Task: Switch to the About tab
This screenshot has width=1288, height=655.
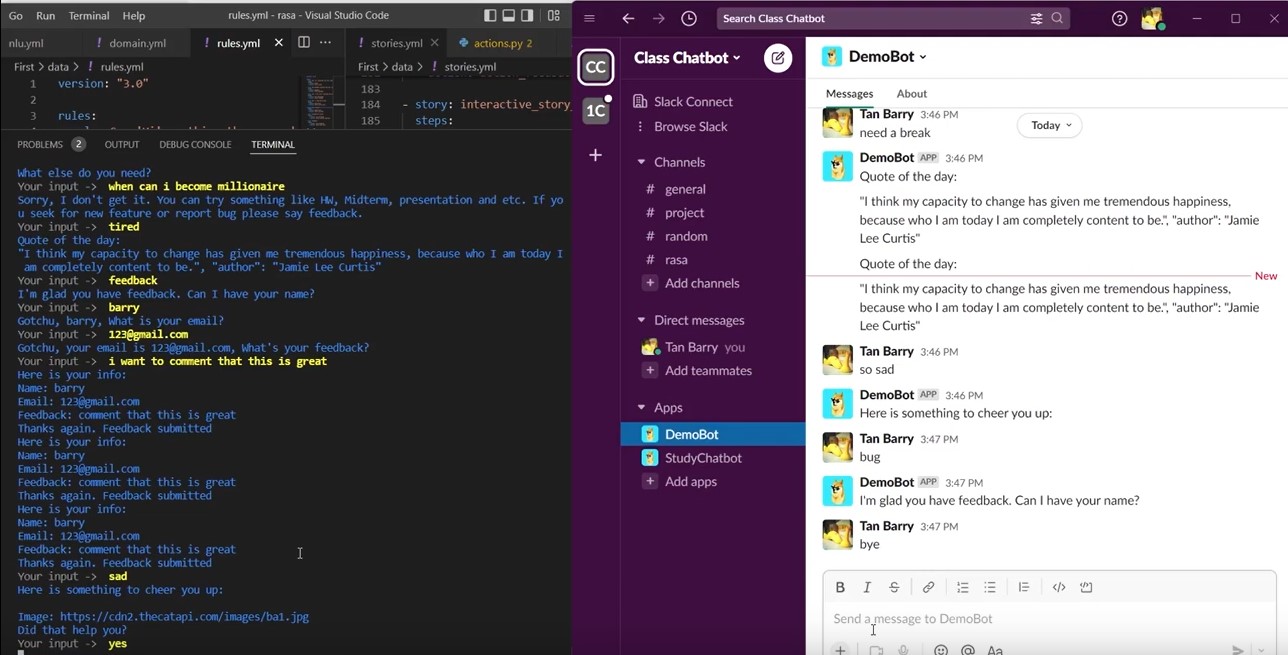Action: pyautogui.click(x=911, y=94)
